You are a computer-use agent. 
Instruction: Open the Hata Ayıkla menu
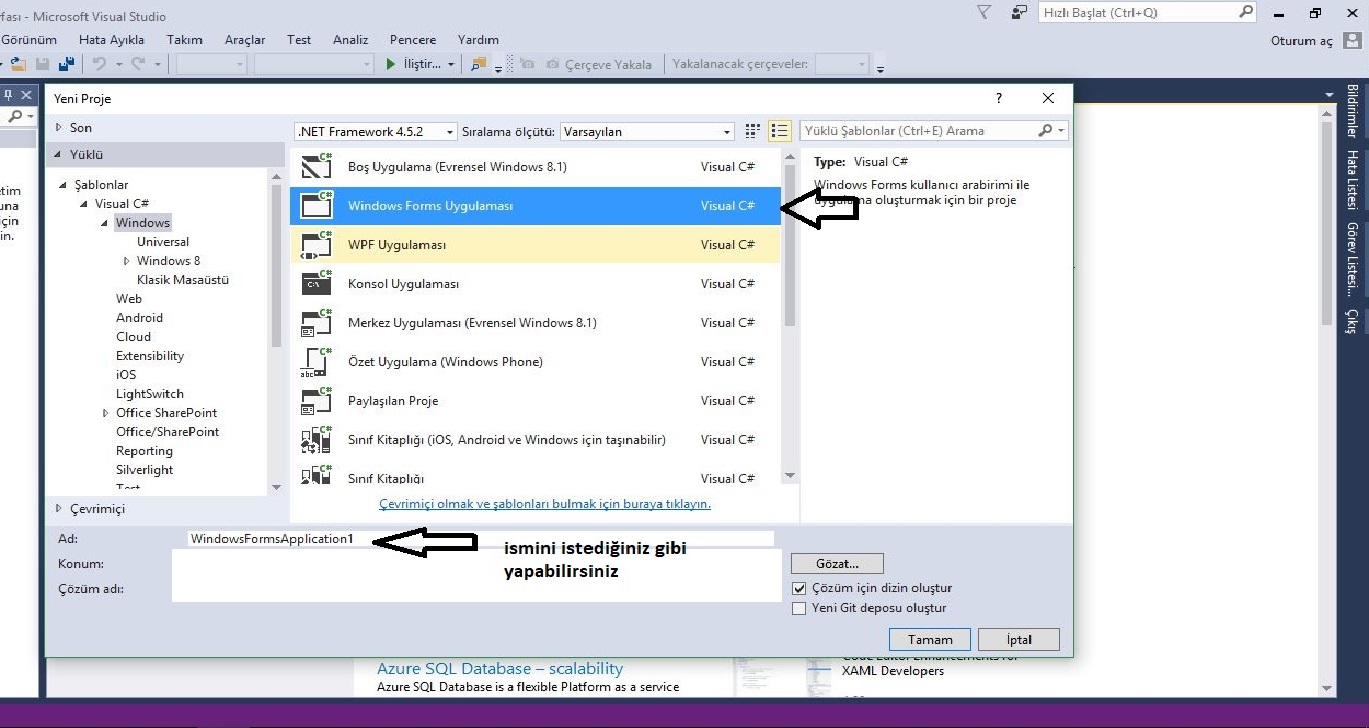pos(112,40)
